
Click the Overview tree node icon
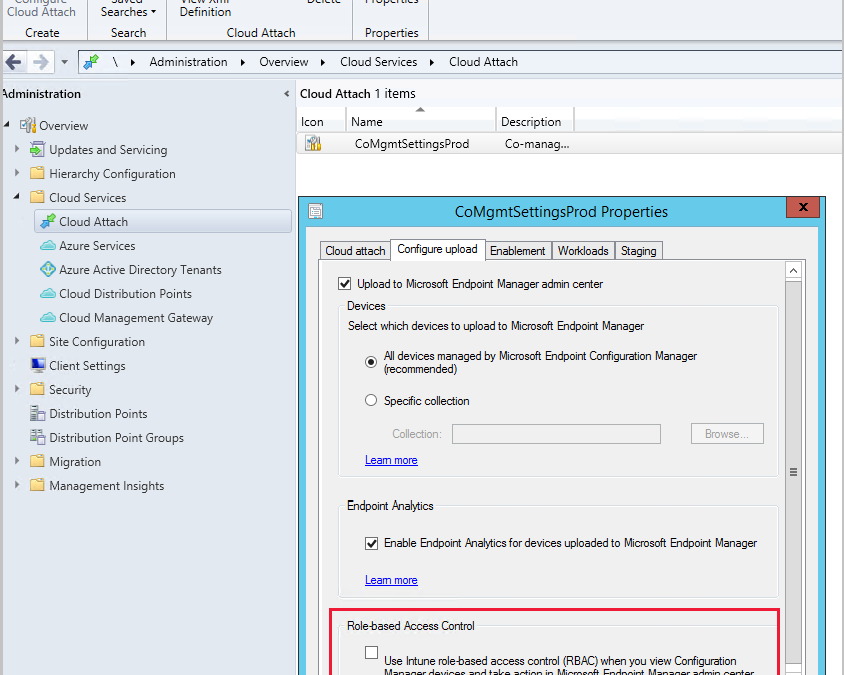[x=28, y=125]
